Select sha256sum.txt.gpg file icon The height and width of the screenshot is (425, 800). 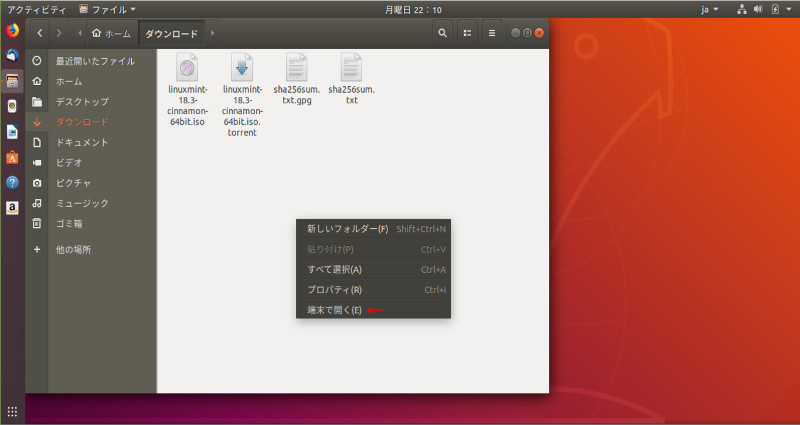pyautogui.click(x=296, y=67)
